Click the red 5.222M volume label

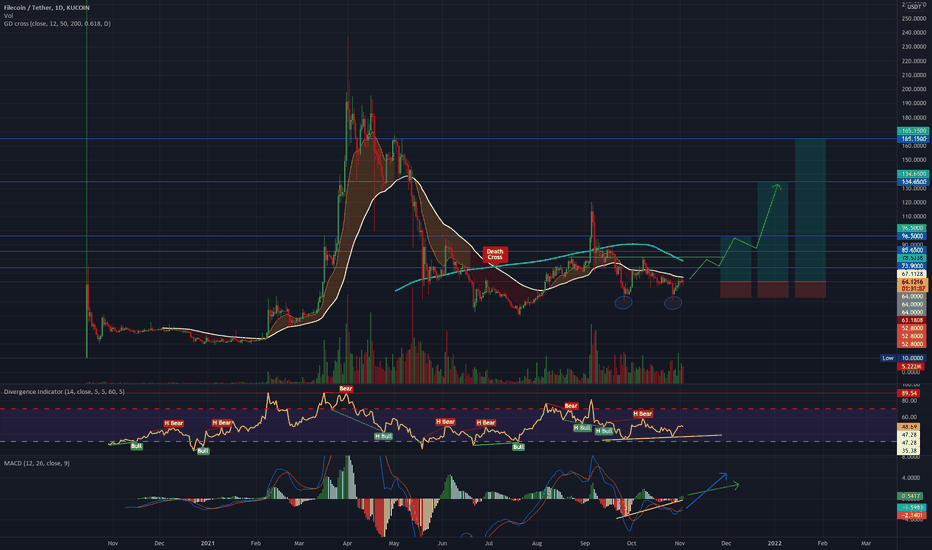(912, 366)
